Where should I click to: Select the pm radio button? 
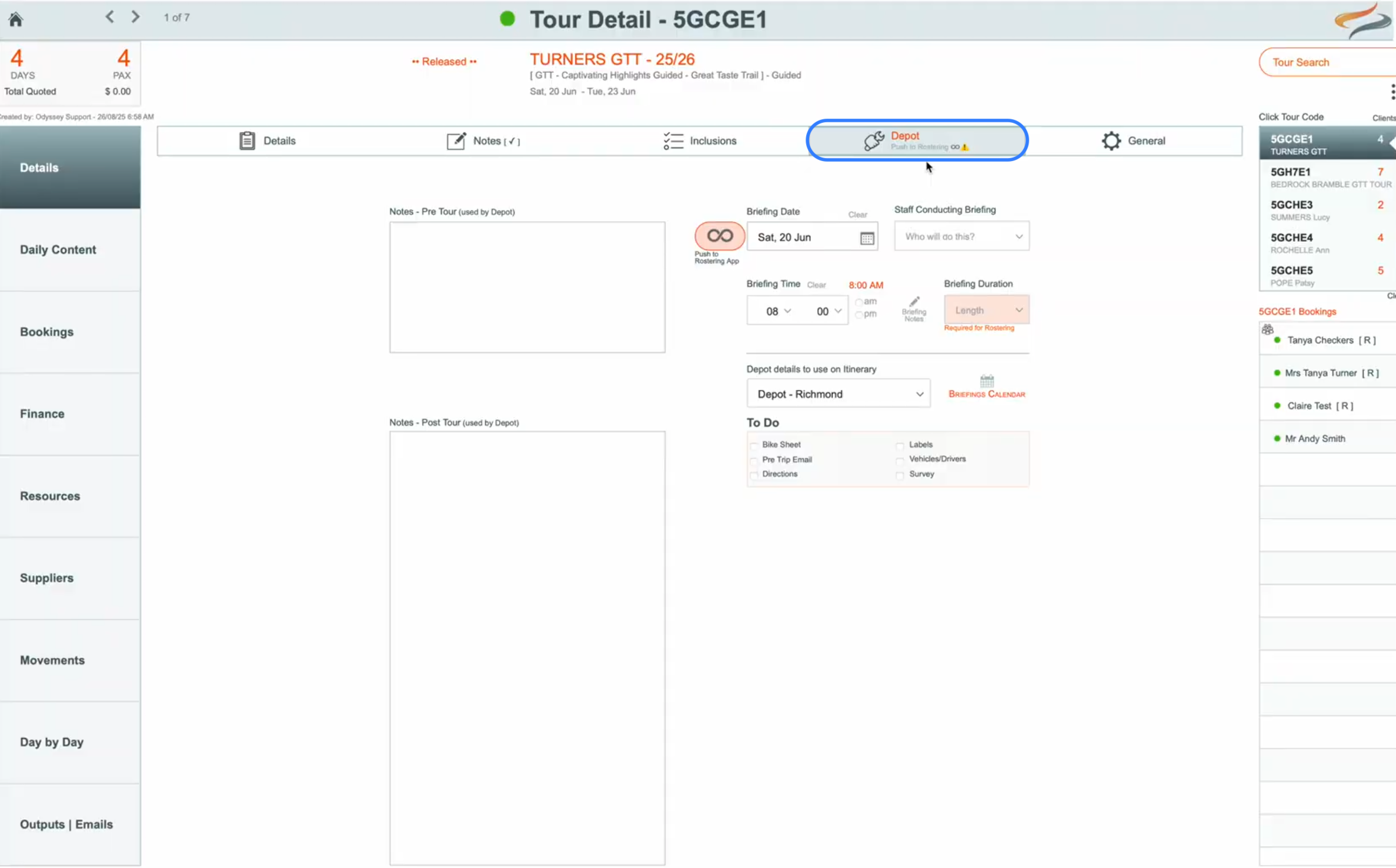click(x=859, y=315)
